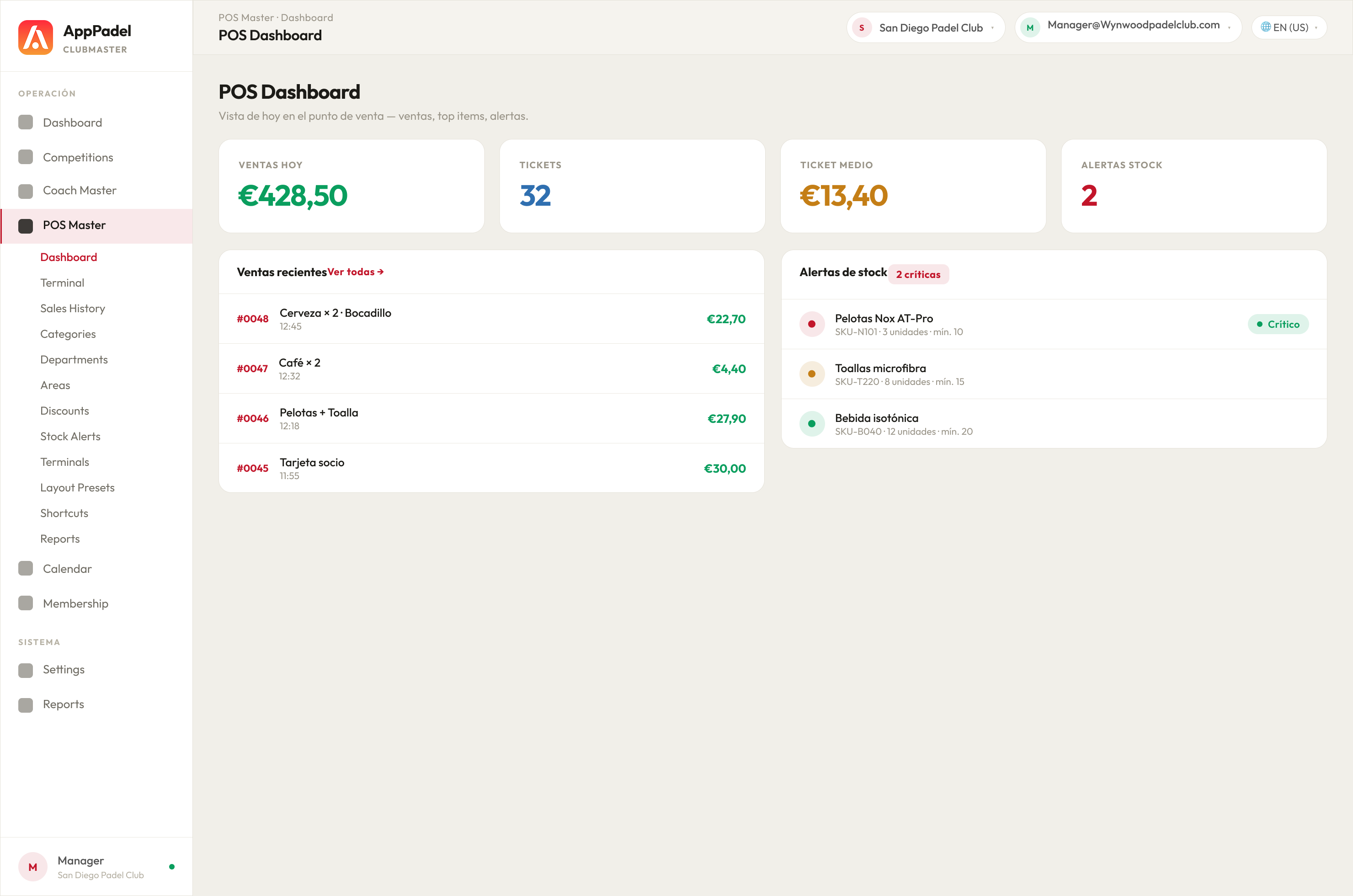Click the Dashboard sidebar icon under Operación
1353x896 pixels.
point(26,123)
